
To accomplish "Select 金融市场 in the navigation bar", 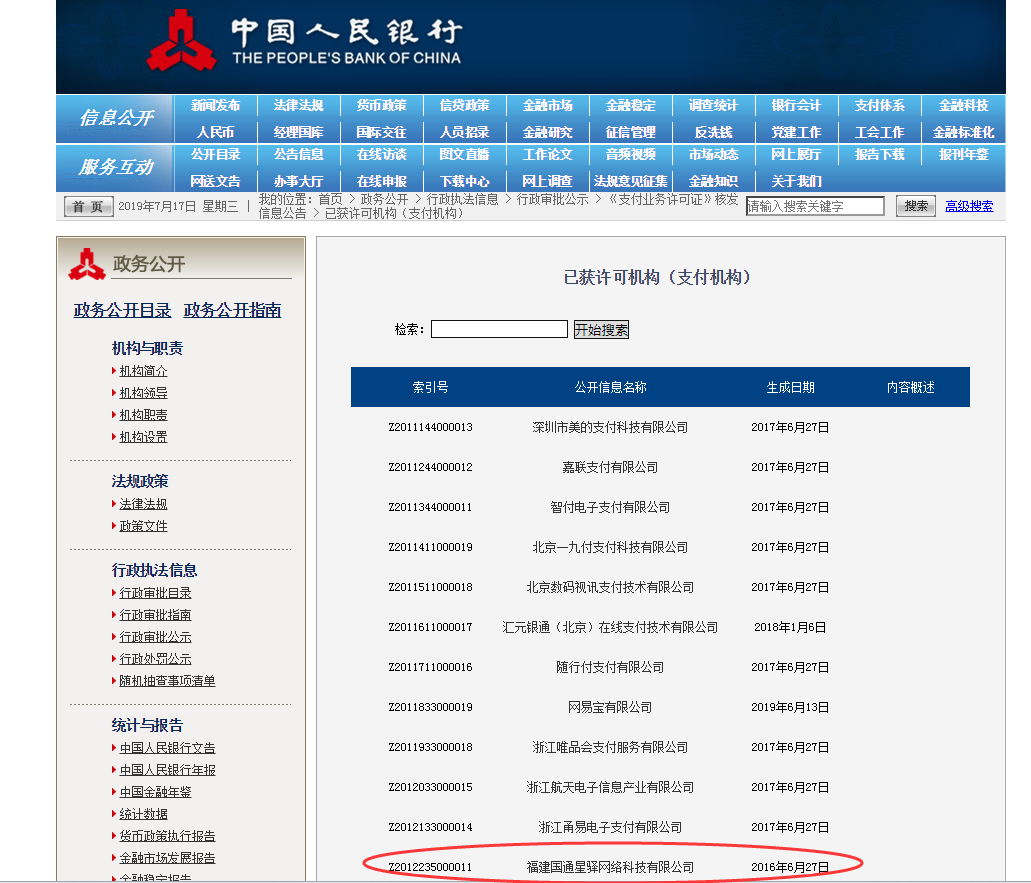I will click(548, 105).
